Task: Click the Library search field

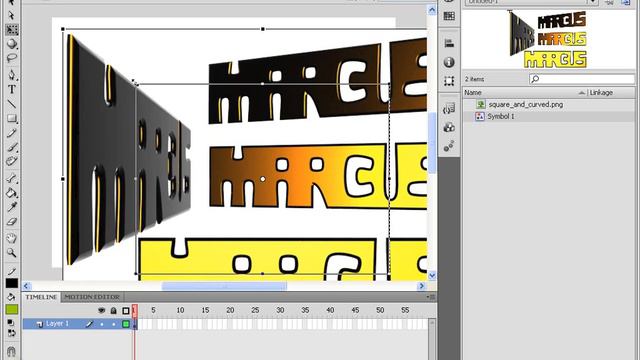Action: click(582, 78)
